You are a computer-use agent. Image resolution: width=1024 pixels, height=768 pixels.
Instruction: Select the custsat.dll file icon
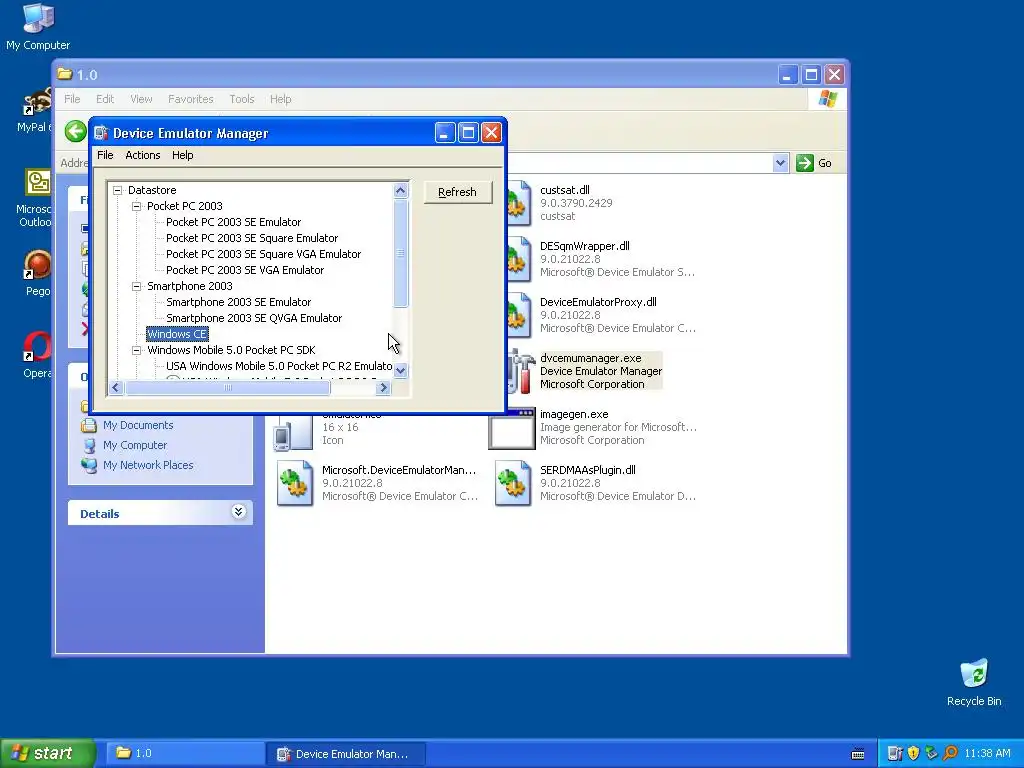[x=519, y=203]
